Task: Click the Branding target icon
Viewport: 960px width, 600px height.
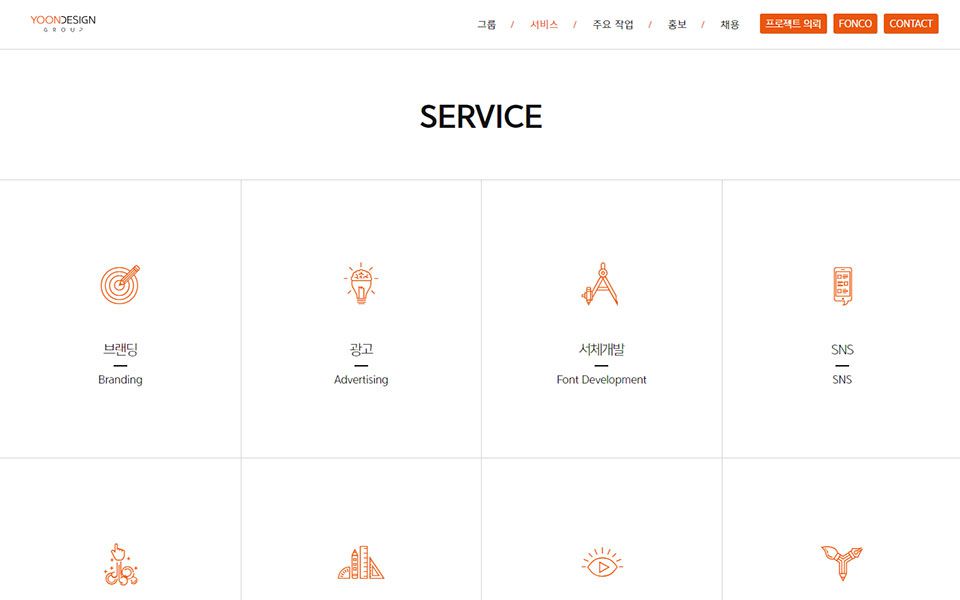Action: 120,284
